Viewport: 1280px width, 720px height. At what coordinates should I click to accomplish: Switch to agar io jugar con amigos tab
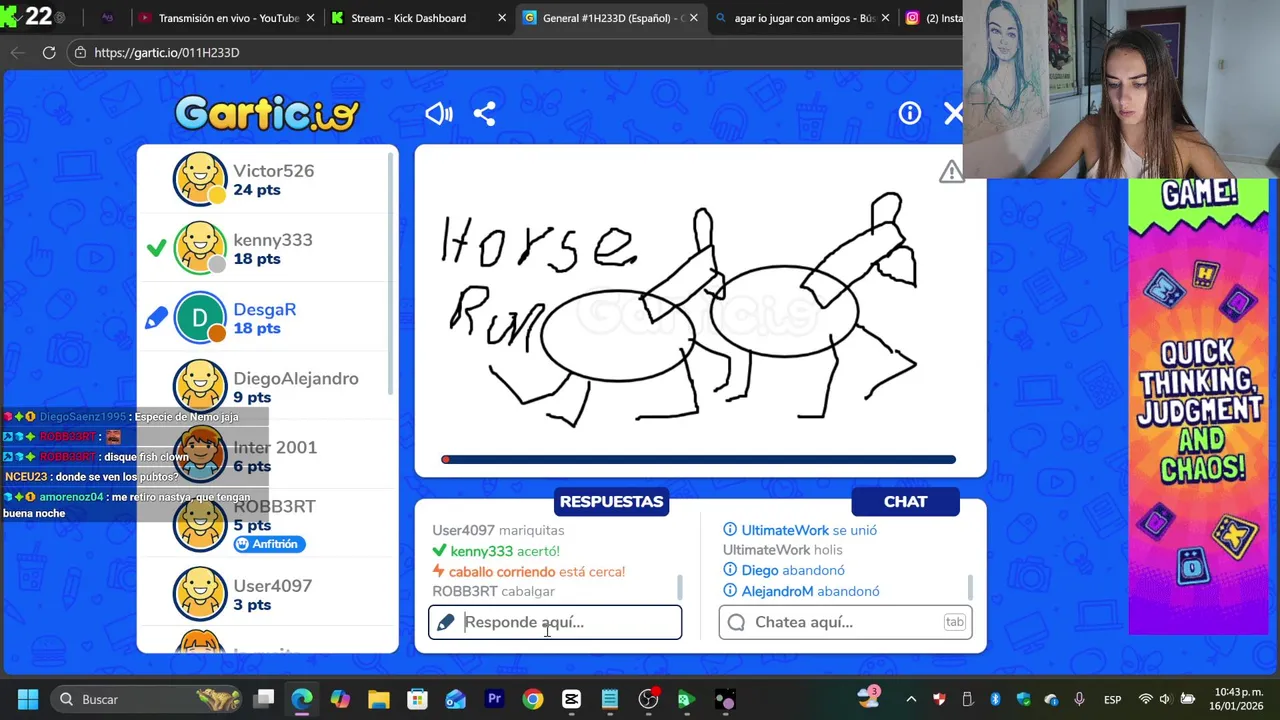click(x=804, y=18)
